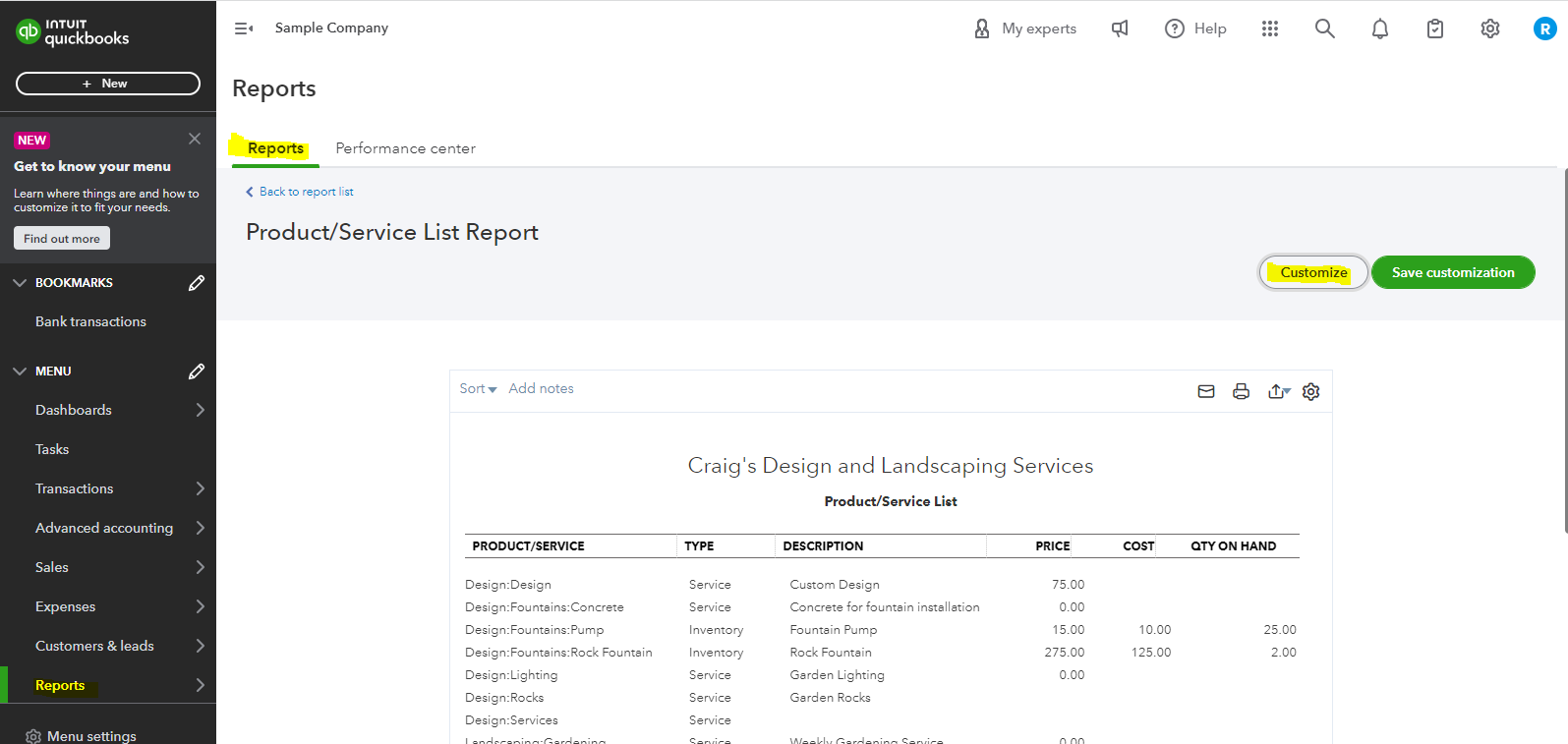The image size is (1568, 744).
Task: Dismiss the Get to know your menu card
Action: coord(195,139)
